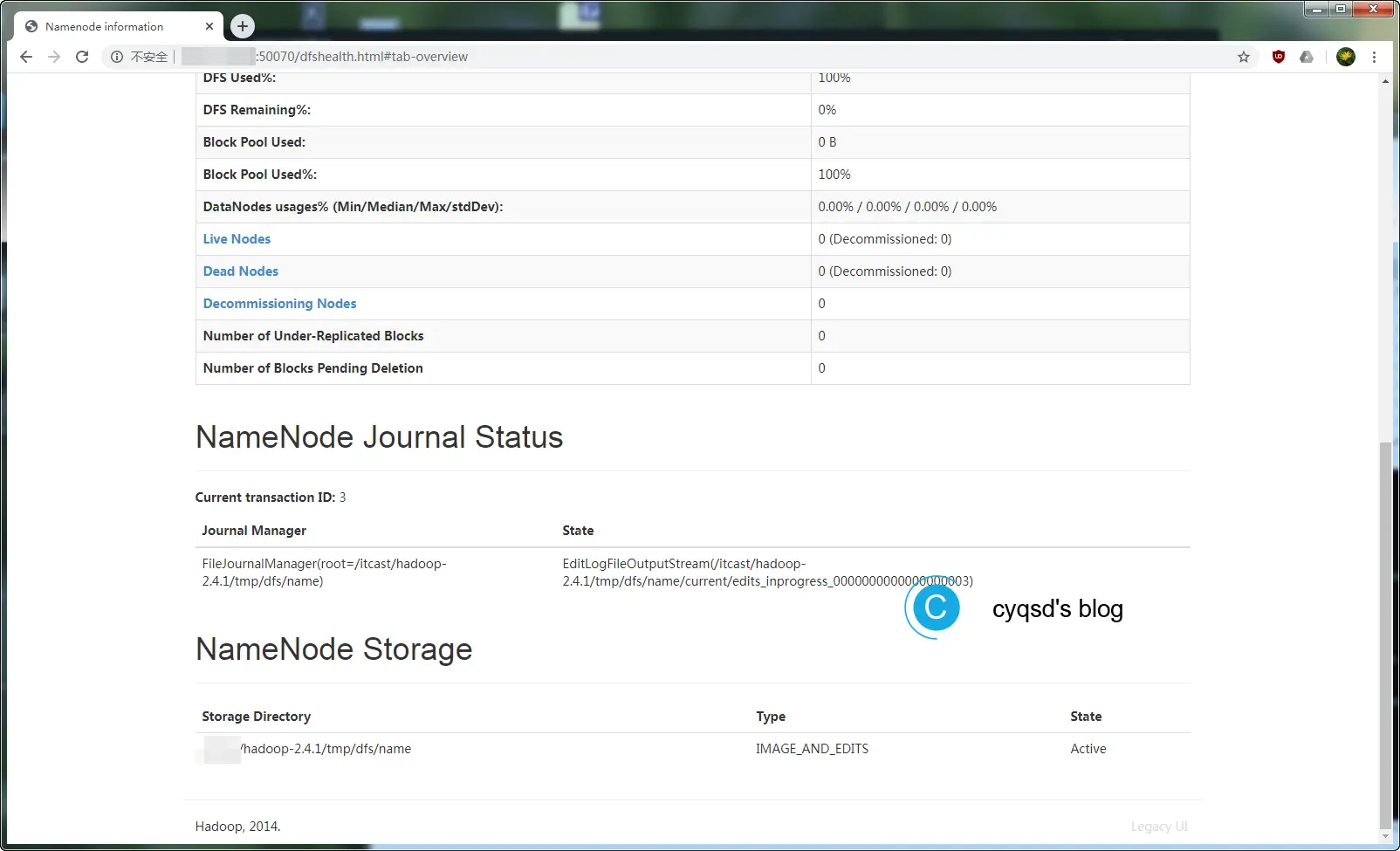Click the 'Journal Manager' column header
Screen dimensions: 1400x851
pyautogui.click(x=254, y=531)
